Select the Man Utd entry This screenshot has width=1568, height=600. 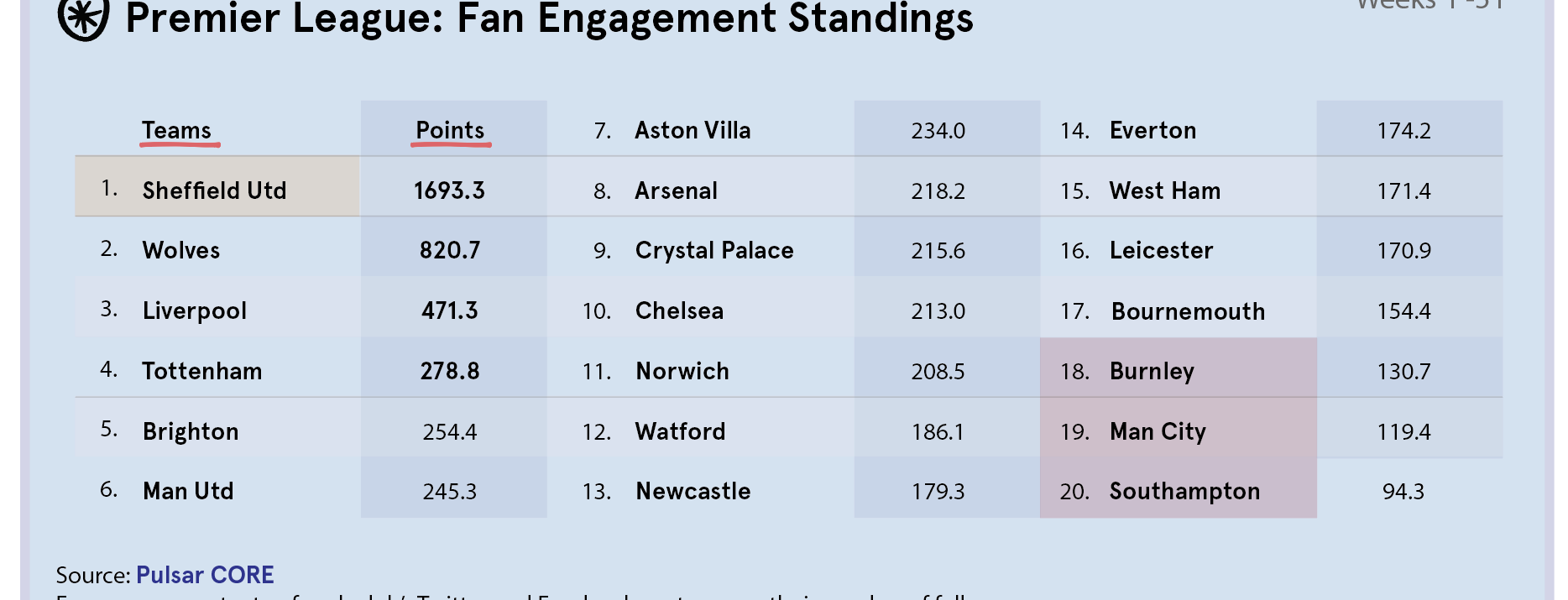click(188, 491)
